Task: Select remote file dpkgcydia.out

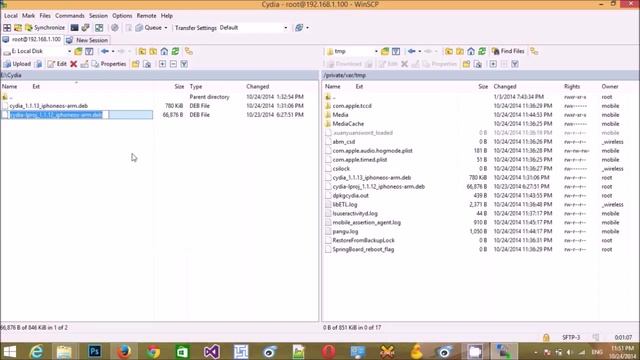Action: click(351, 196)
